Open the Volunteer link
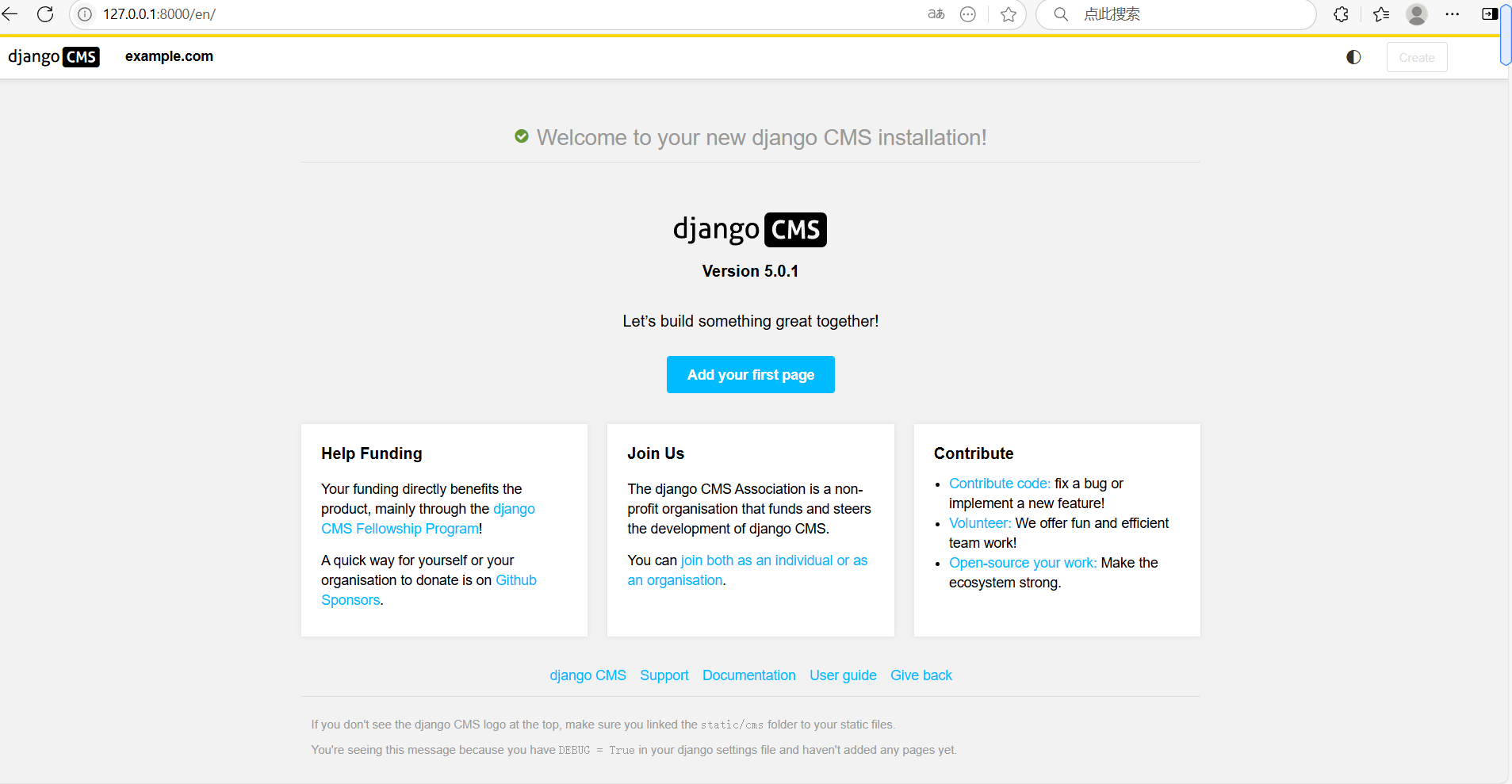The image size is (1512, 784). pyautogui.click(x=980, y=523)
